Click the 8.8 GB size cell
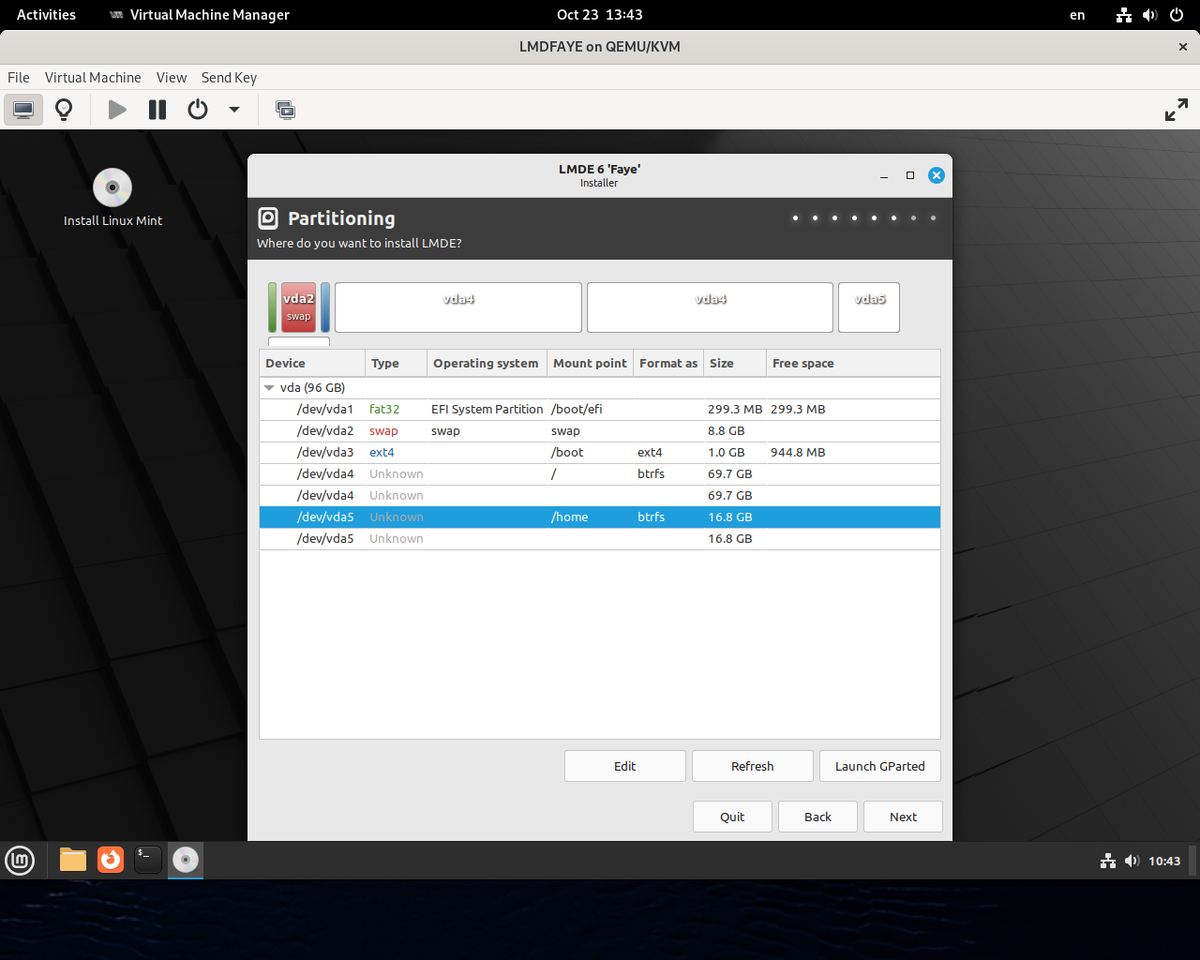The height and width of the screenshot is (960, 1200). pyautogui.click(x=726, y=431)
